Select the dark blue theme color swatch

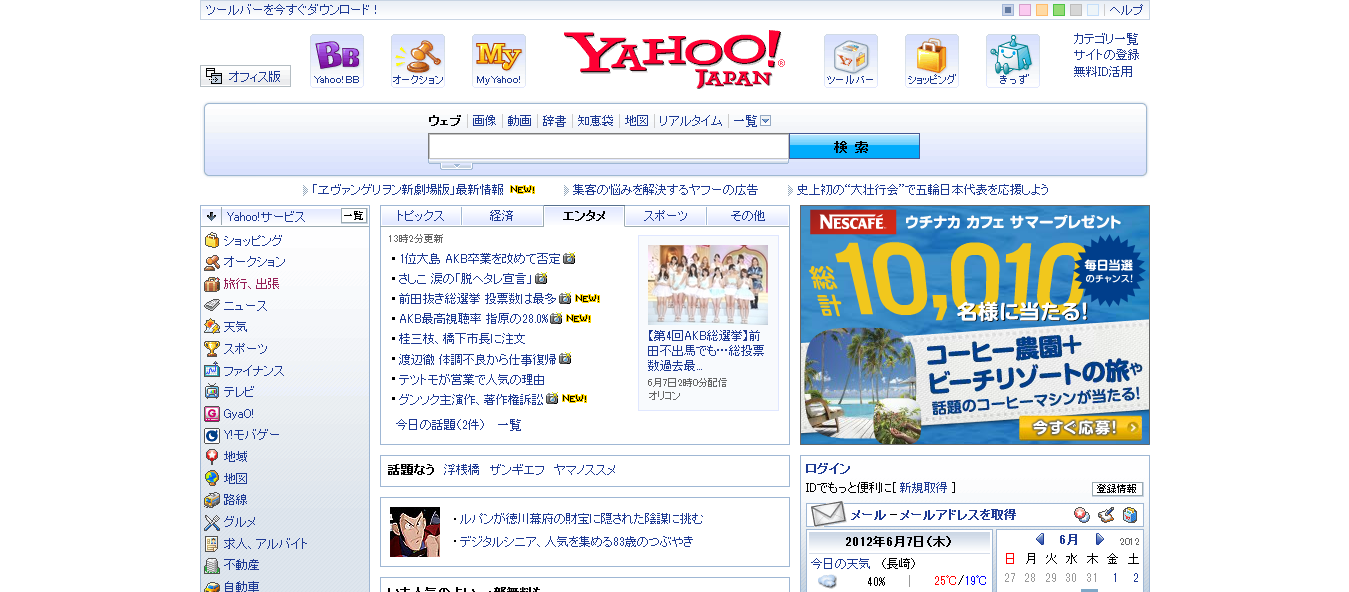tap(1008, 10)
